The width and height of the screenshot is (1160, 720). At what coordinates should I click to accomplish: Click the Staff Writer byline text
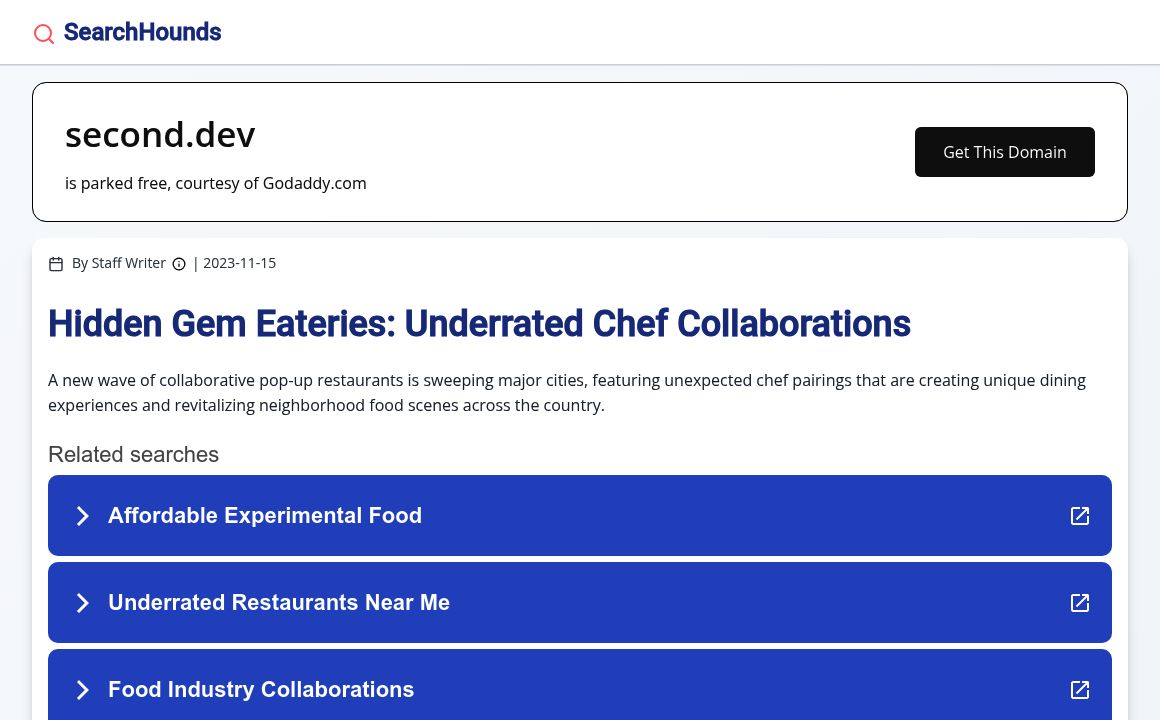pyautogui.click(x=119, y=263)
